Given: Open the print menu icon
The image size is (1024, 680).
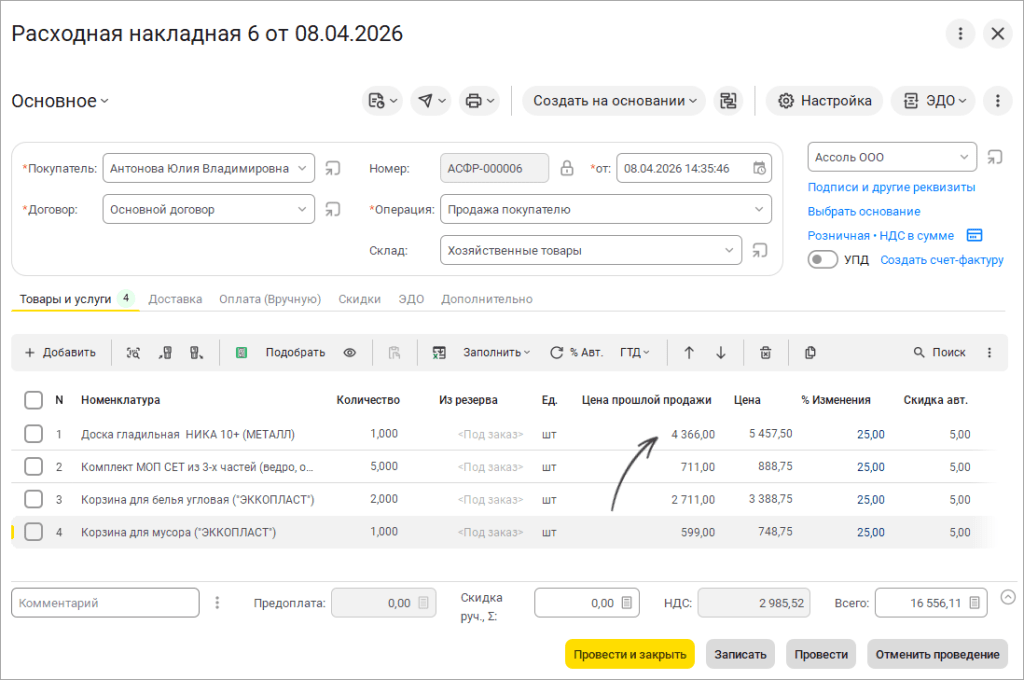Looking at the screenshot, I should 479,101.
